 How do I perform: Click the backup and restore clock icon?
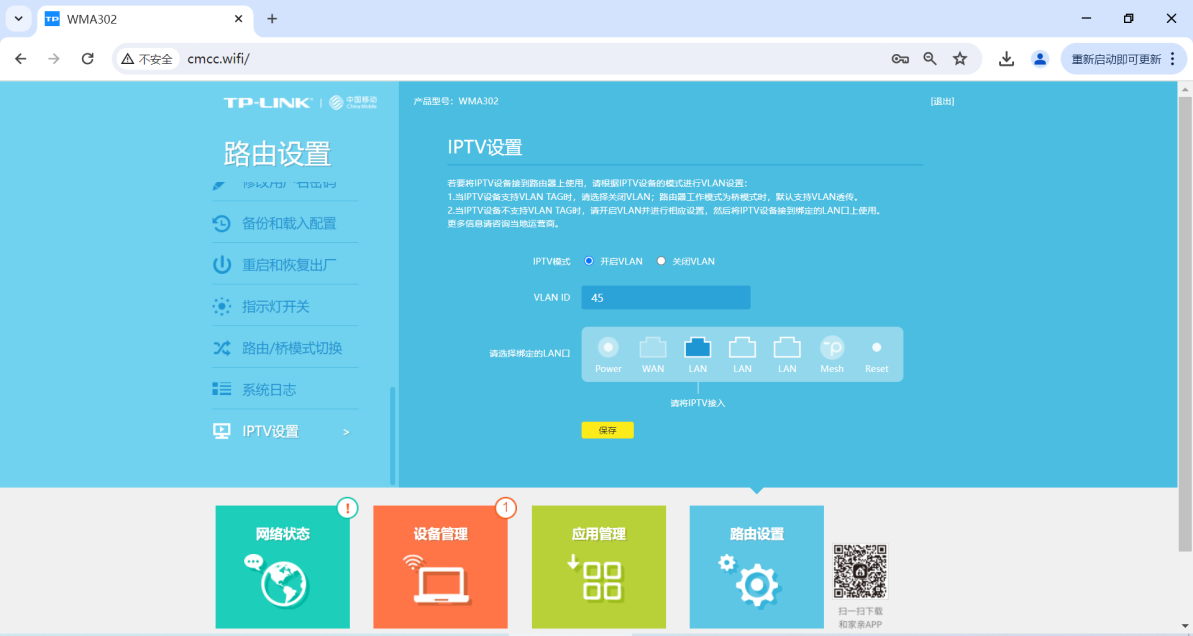tap(221, 223)
